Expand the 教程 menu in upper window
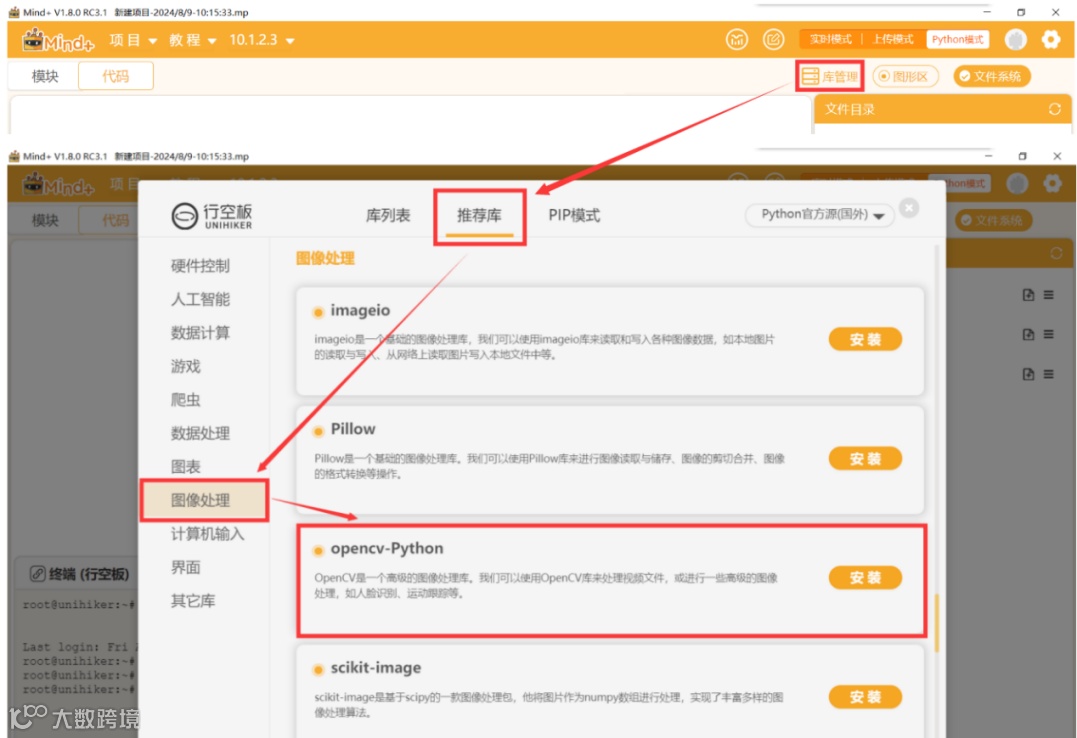This screenshot has height=738, width=1077. pyautogui.click(x=193, y=41)
